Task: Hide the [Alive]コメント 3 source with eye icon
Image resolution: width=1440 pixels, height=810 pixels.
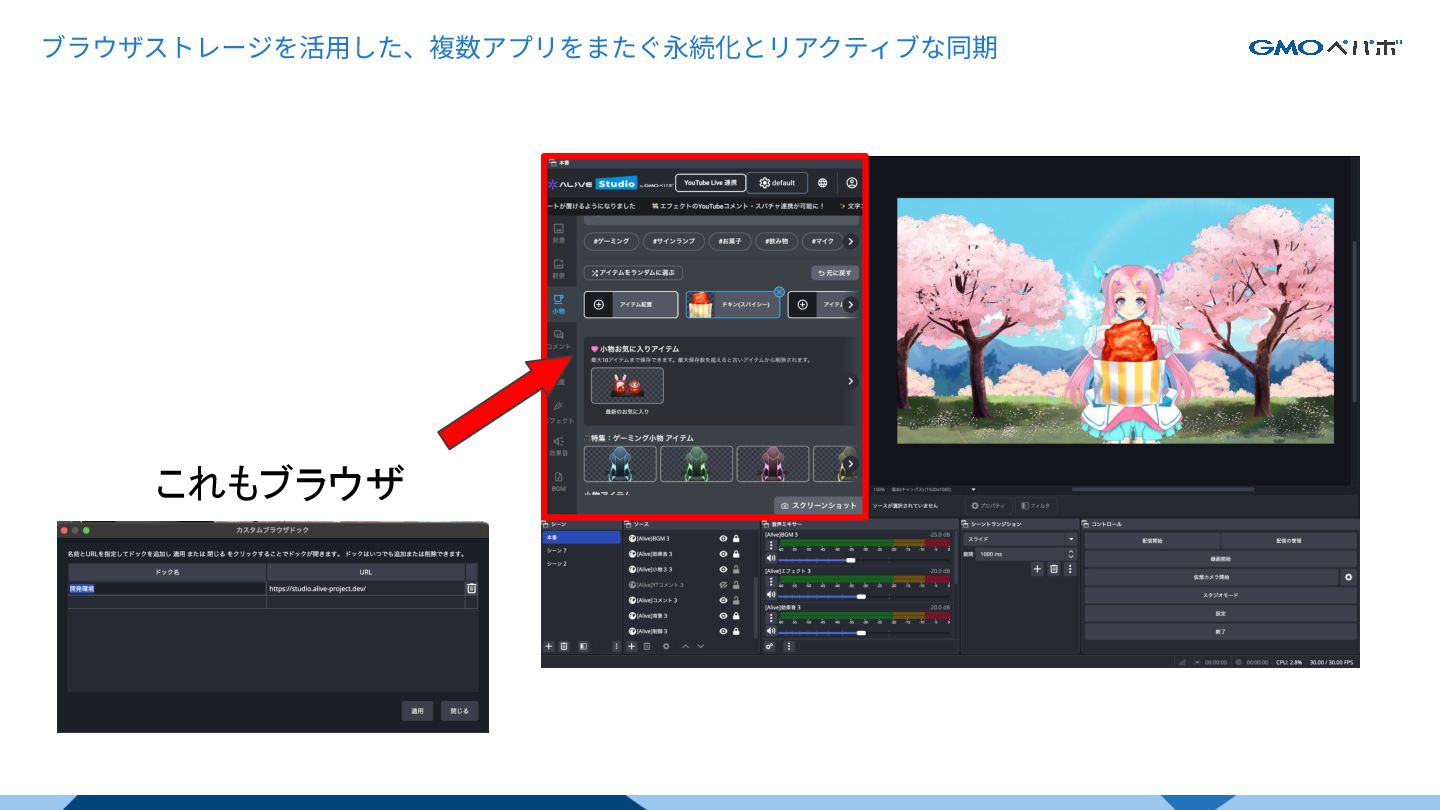Action: (x=723, y=600)
